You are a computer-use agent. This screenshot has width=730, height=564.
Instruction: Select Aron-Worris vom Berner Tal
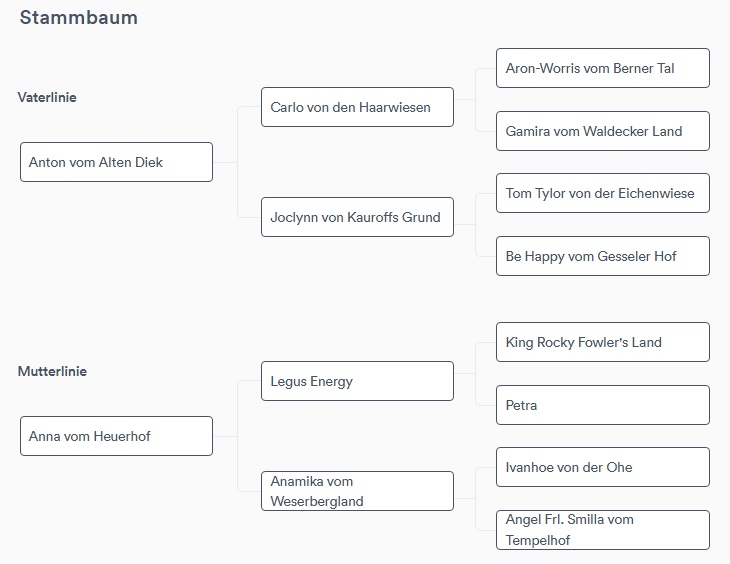pos(603,68)
